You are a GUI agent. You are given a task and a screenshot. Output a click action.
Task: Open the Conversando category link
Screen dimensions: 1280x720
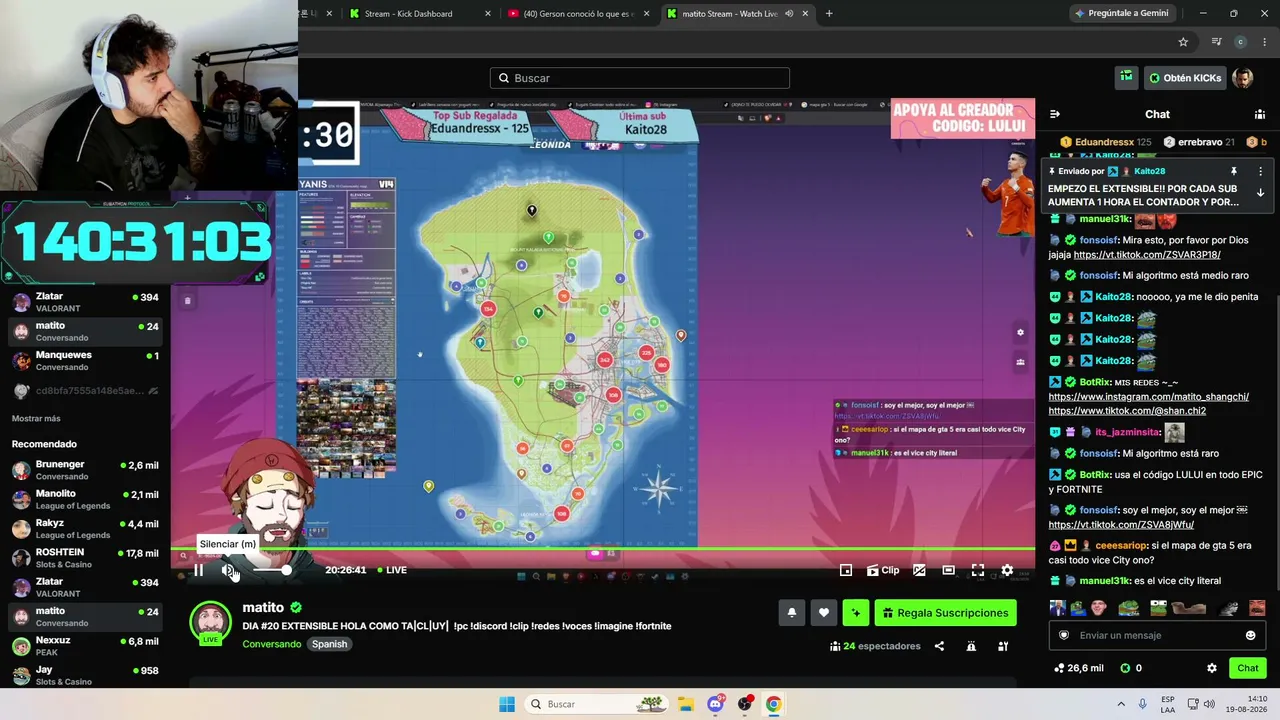click(271, 644)
